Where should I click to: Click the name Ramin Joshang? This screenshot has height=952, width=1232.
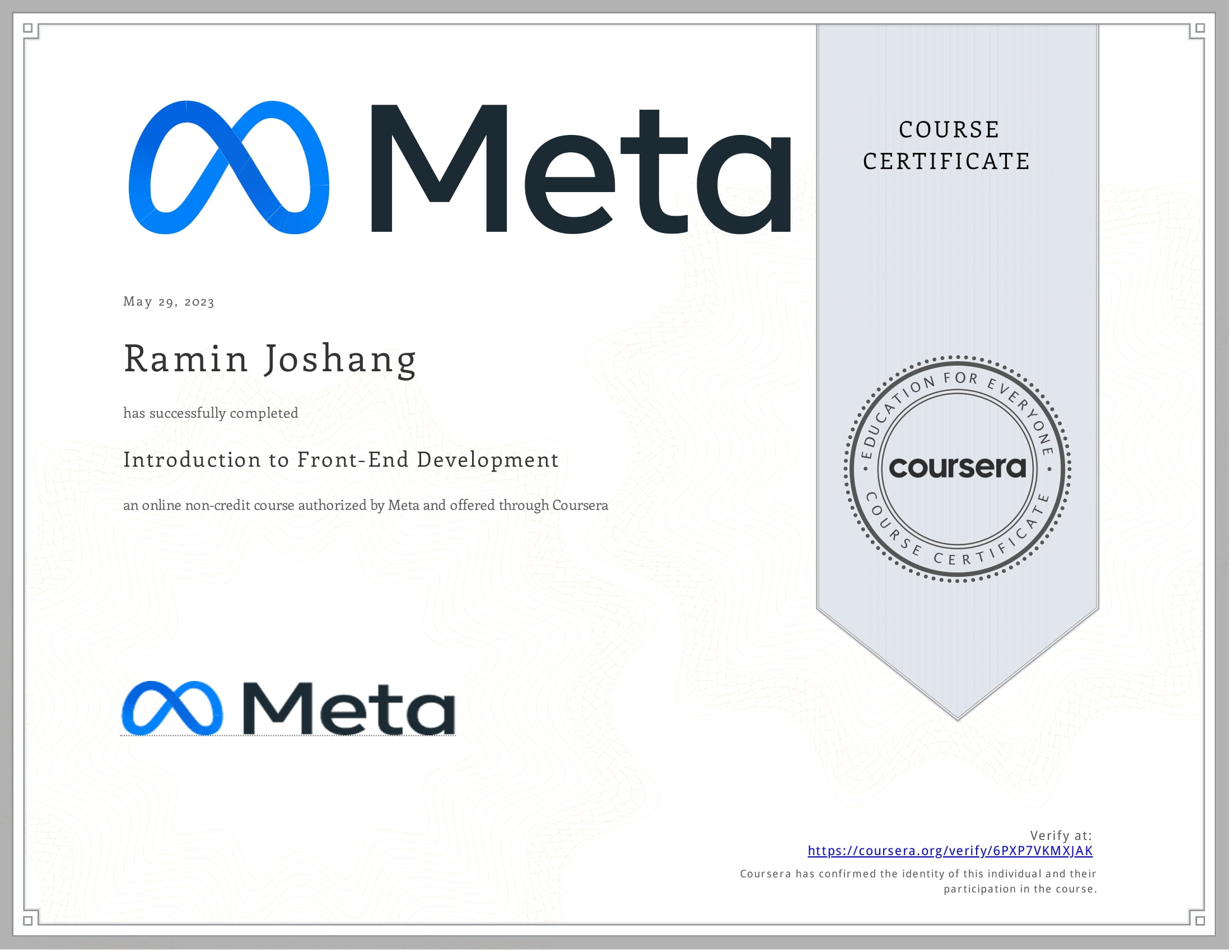tap(270, 360)
